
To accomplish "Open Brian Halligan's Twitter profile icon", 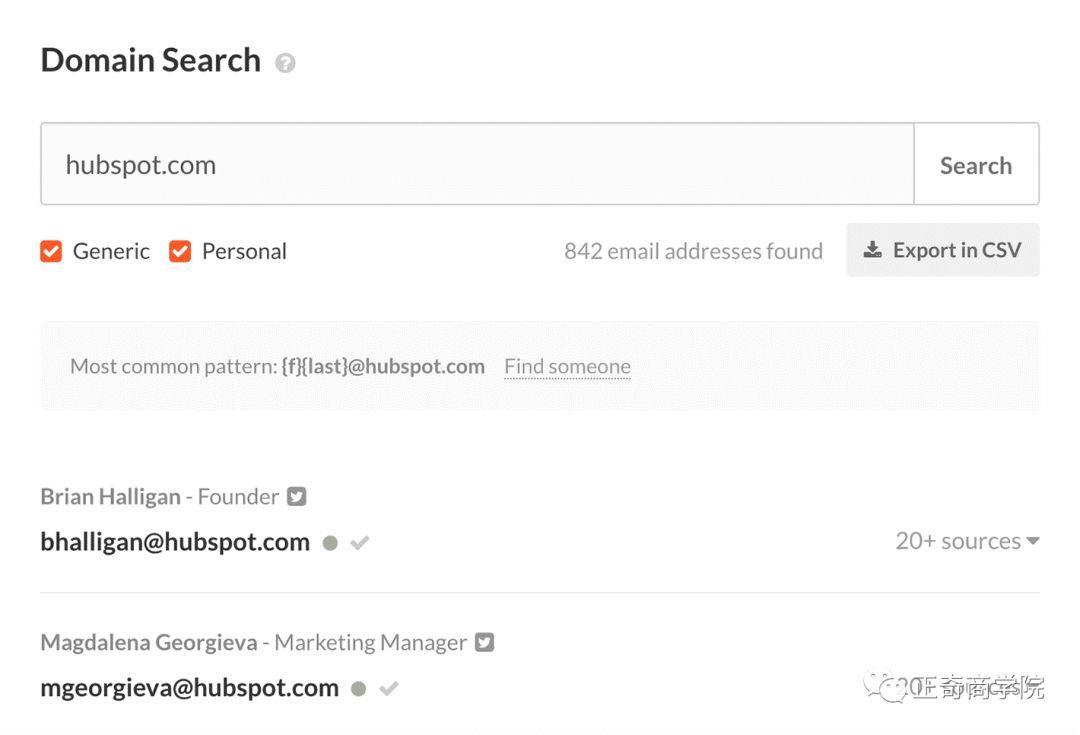I will click(297, 496).
